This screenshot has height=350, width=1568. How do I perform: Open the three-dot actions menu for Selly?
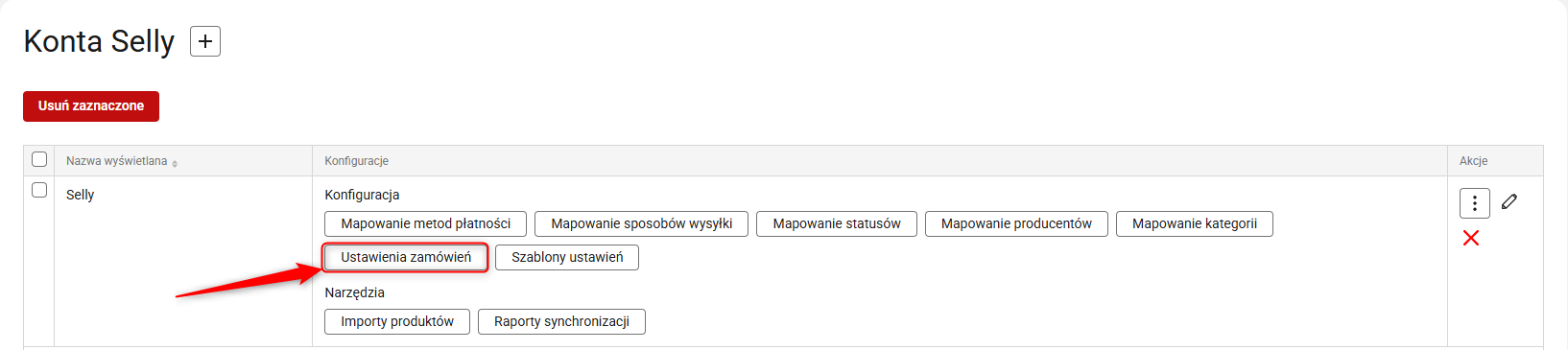point(1475,203)
